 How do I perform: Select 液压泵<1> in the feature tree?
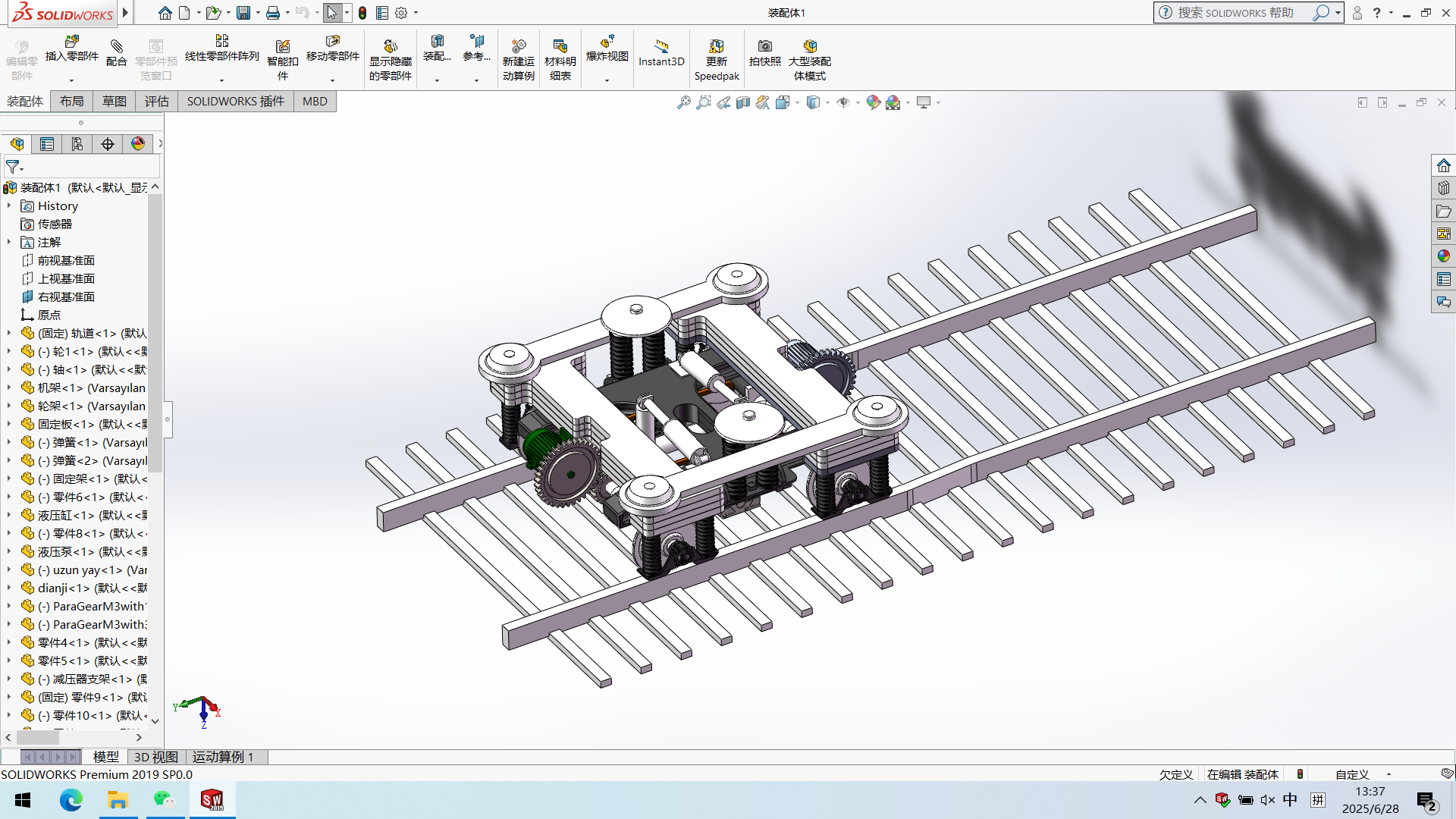83,551
